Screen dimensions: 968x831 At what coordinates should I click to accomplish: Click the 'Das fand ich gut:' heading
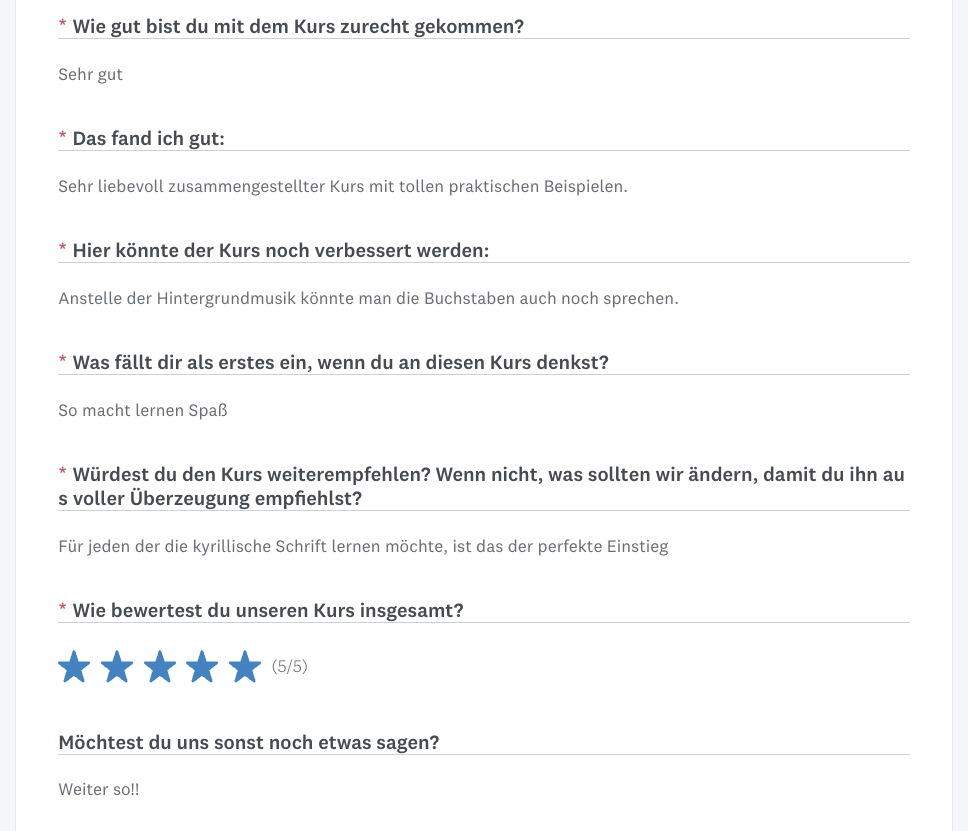[148, 138]
